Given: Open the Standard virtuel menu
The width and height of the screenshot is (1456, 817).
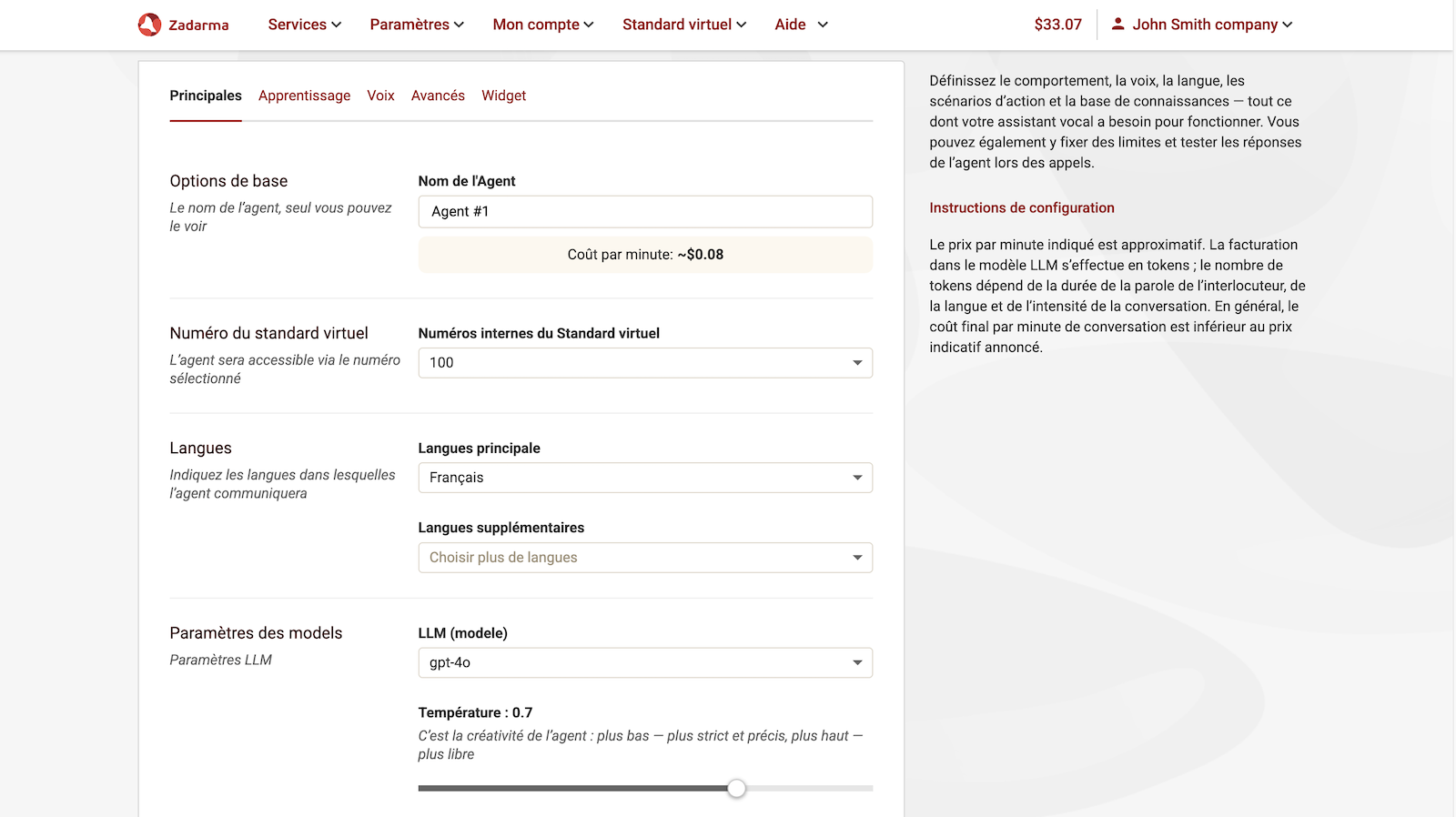Looking at the screenshot, I should pos(683,25).
